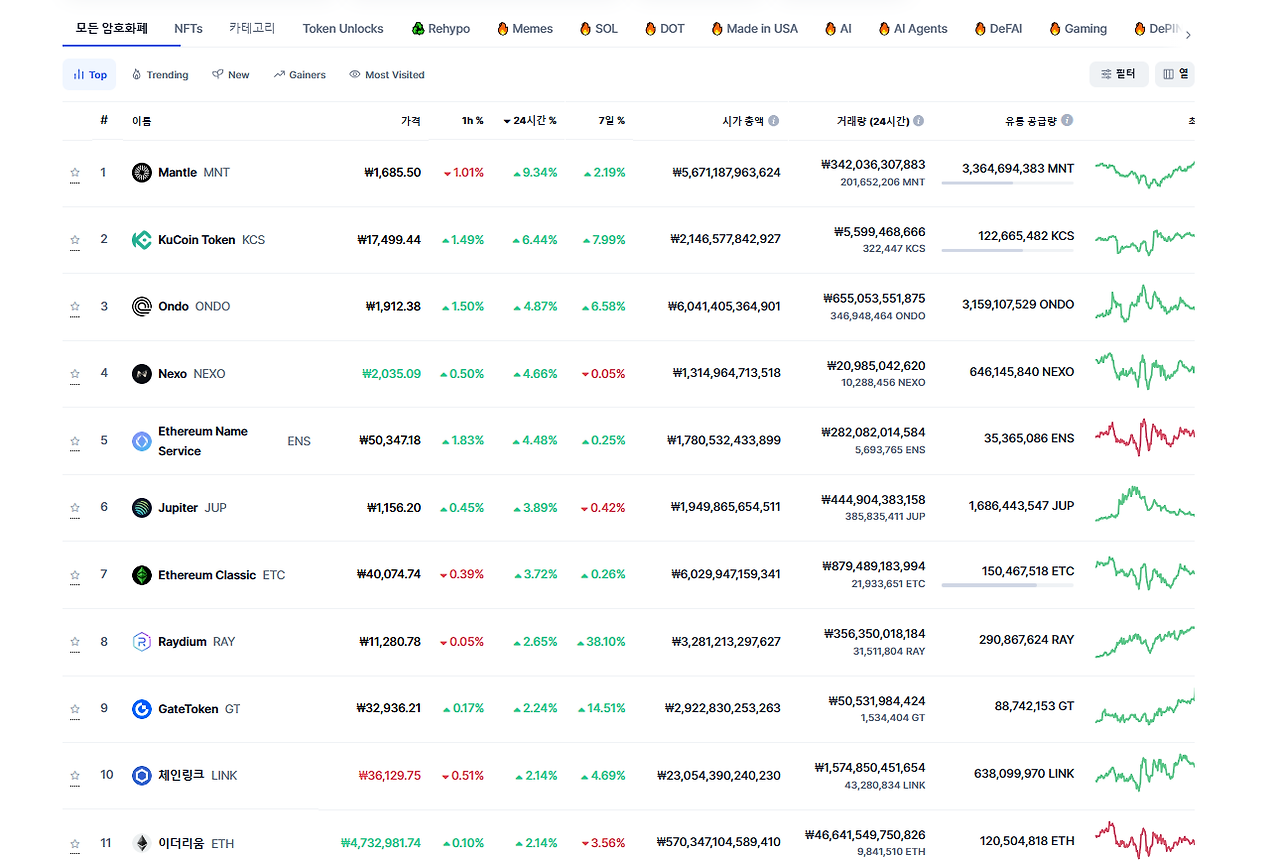Open the 카테고리 tab
Viewport: 1280px width, 862px height.
(x=252, y=28)
